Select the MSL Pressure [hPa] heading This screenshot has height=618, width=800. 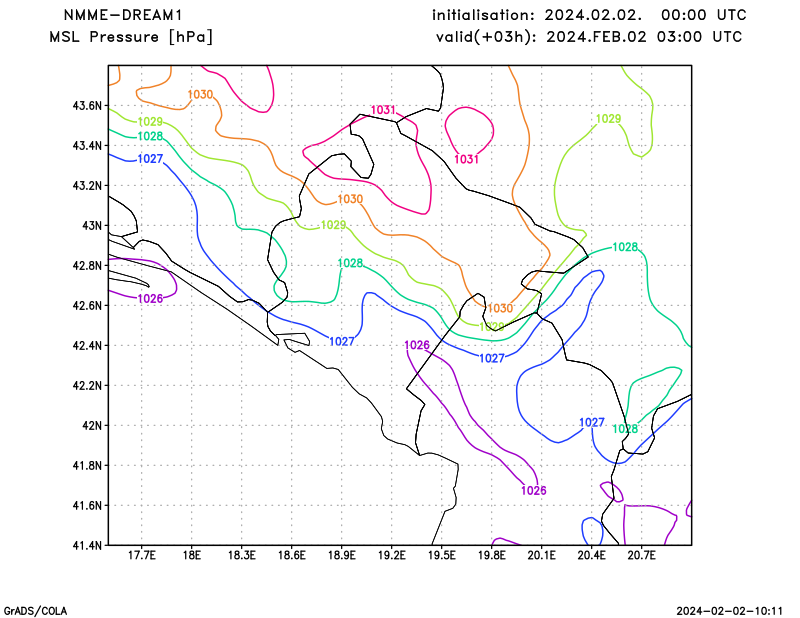coord(131,37)
